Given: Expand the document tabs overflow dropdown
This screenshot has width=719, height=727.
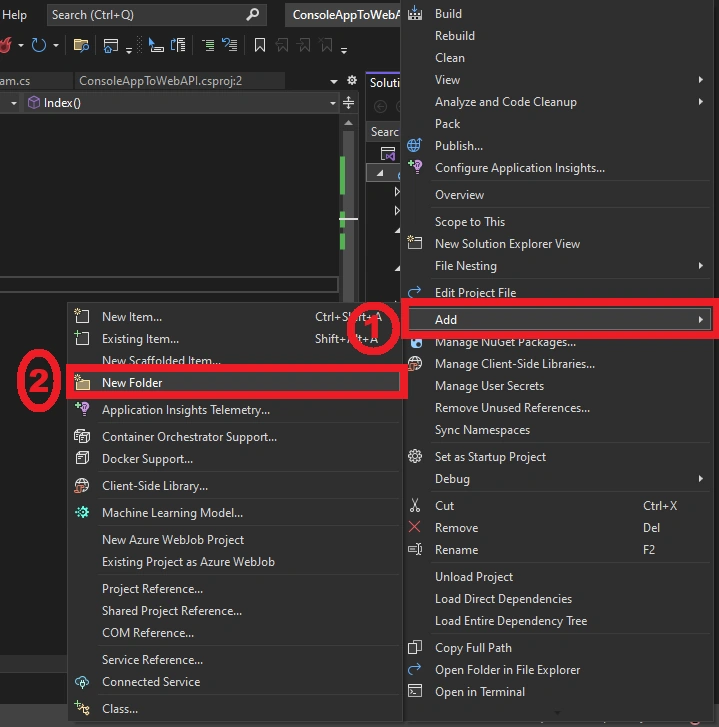Looking at the screenshot, I should (x=333, y=81).
